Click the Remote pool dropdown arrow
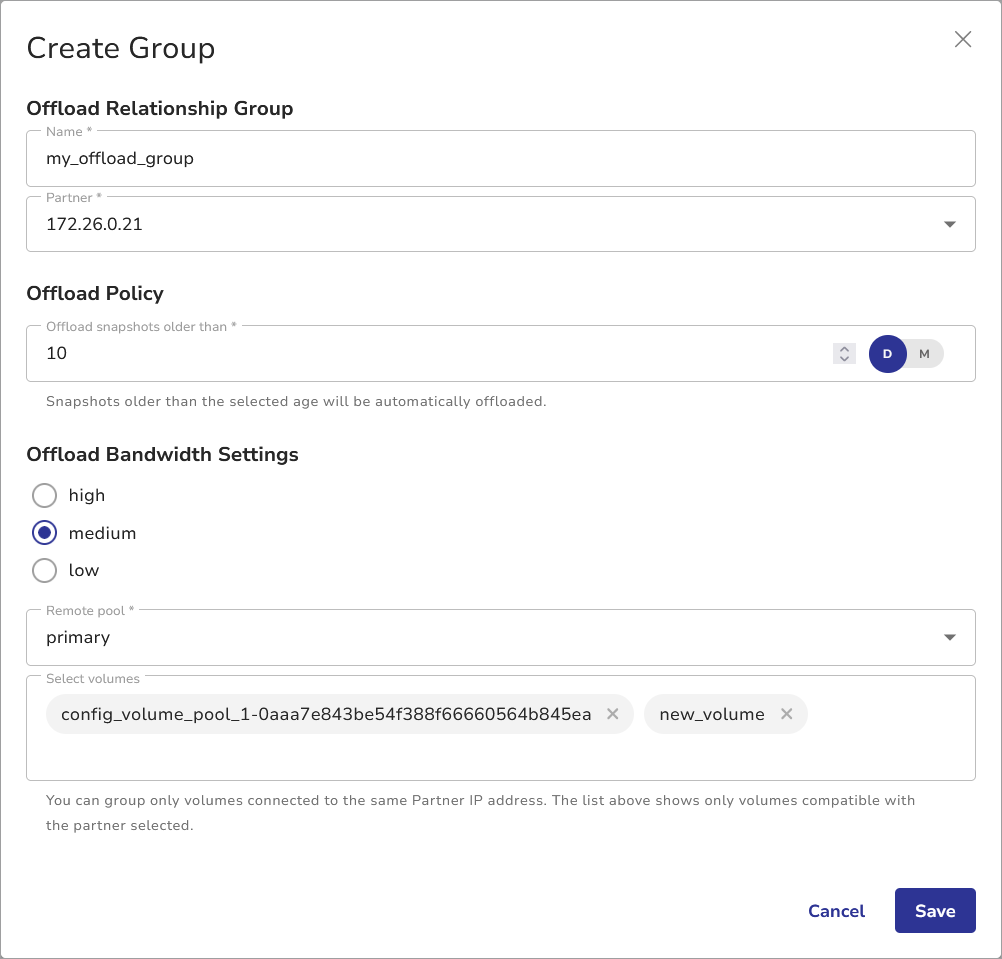The height and width of the screenshot is (959, 1002). [949, 638]
